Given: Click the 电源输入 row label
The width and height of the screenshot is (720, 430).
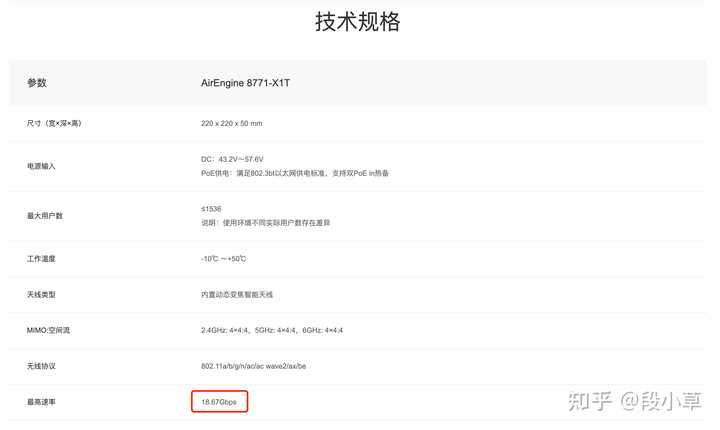Looking at the screenshot, I should 41,166.
